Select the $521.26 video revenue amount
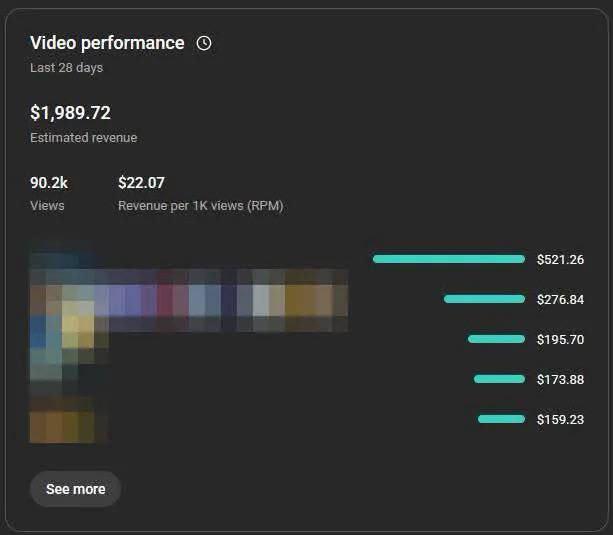This screenshot has width=613, height=535. (560, 260)
